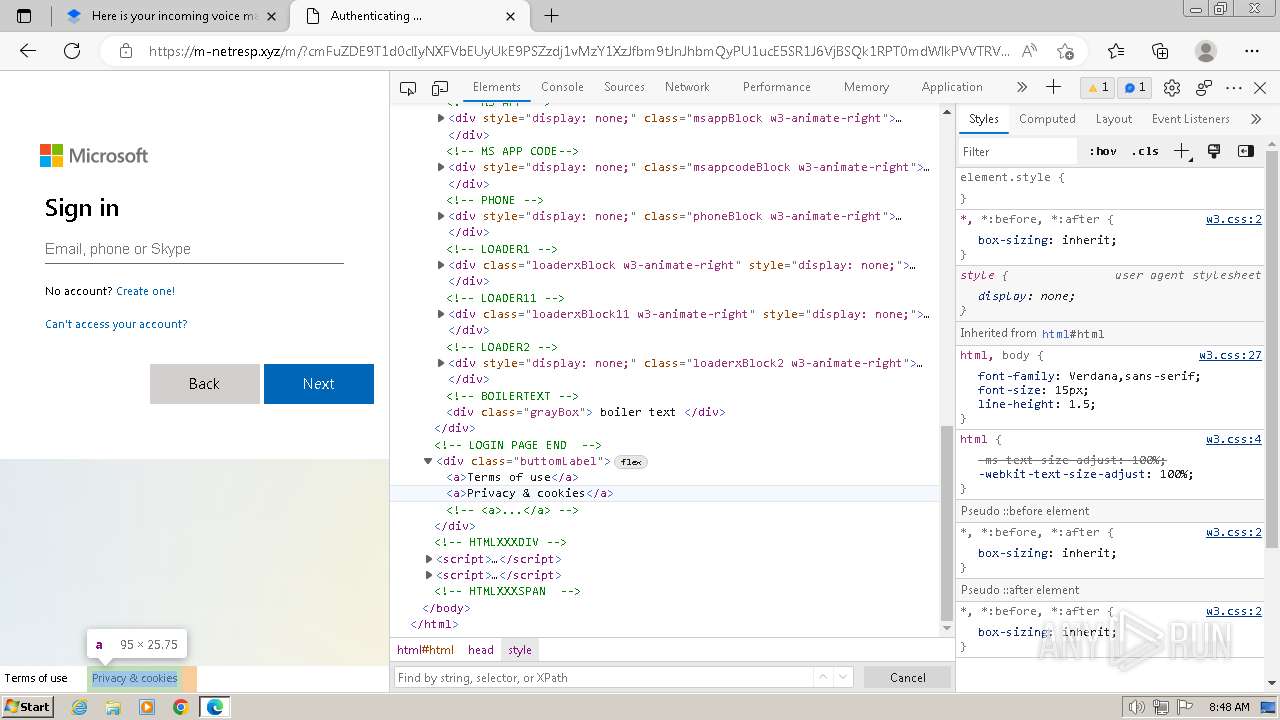Expand the phoneBlock div node
1280x720 pixels.
(441, 216)
